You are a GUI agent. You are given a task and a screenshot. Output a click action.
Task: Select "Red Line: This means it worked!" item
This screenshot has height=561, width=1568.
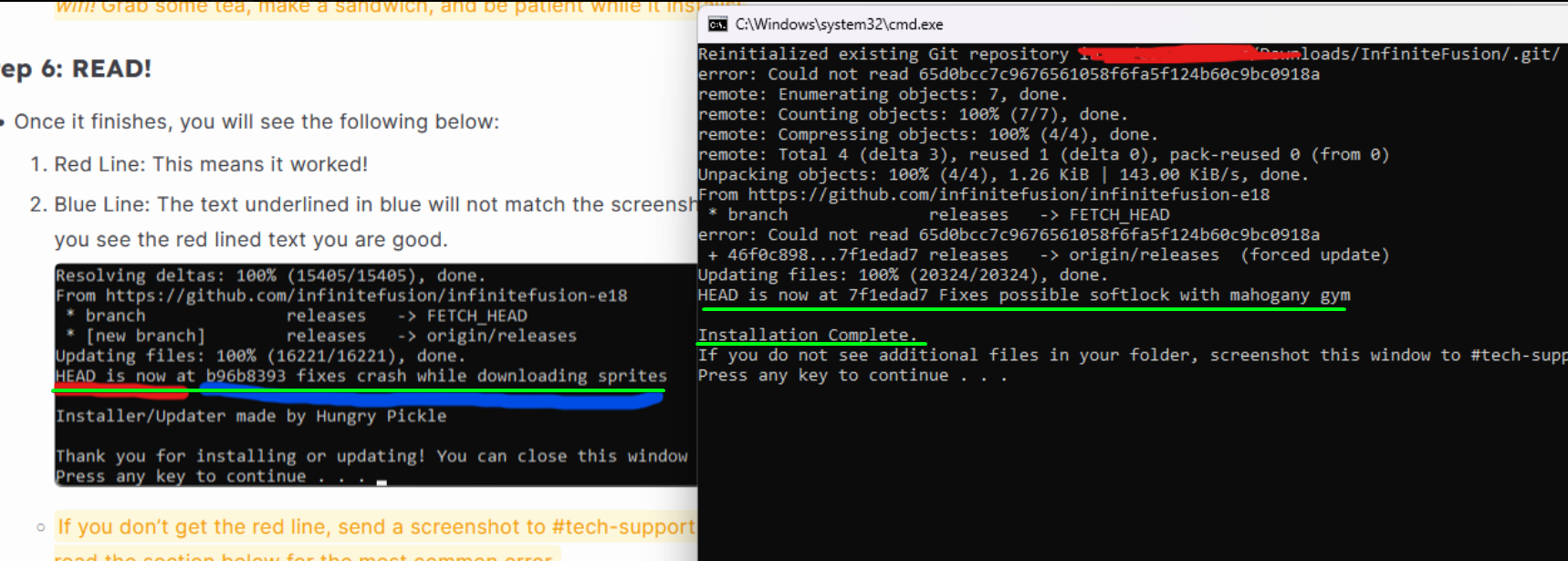tap(211, 164)
